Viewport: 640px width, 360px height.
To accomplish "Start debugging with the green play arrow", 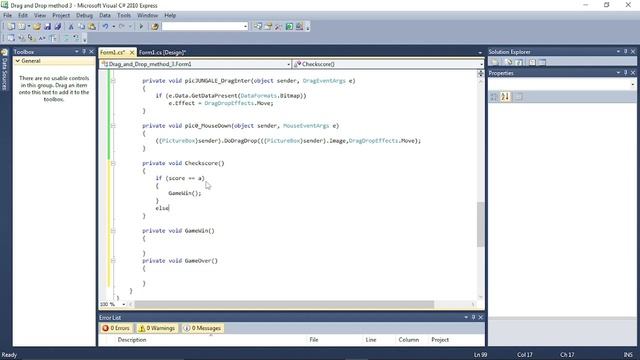I will click(141, 27).
